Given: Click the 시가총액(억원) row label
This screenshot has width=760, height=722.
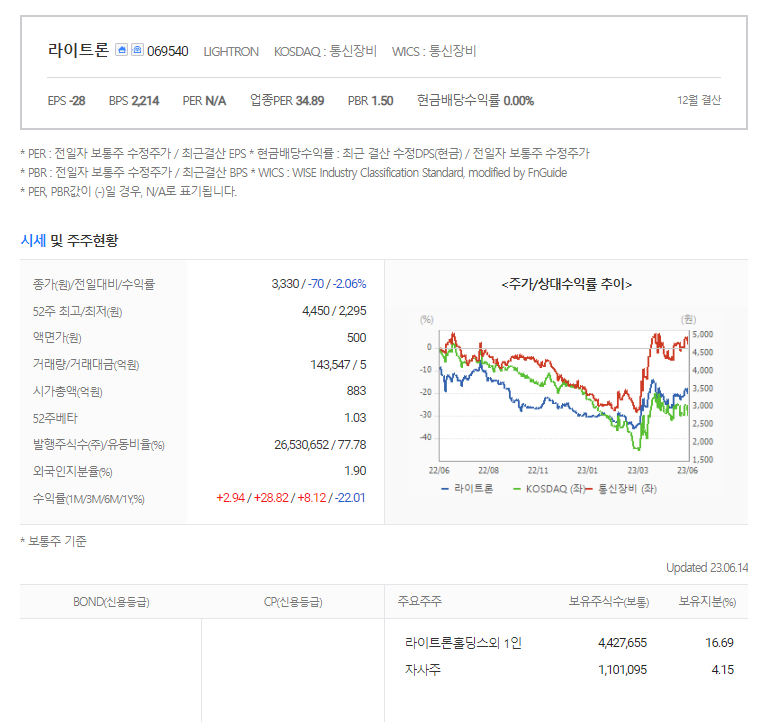Looking at the screenshot, I should [67, 392].
